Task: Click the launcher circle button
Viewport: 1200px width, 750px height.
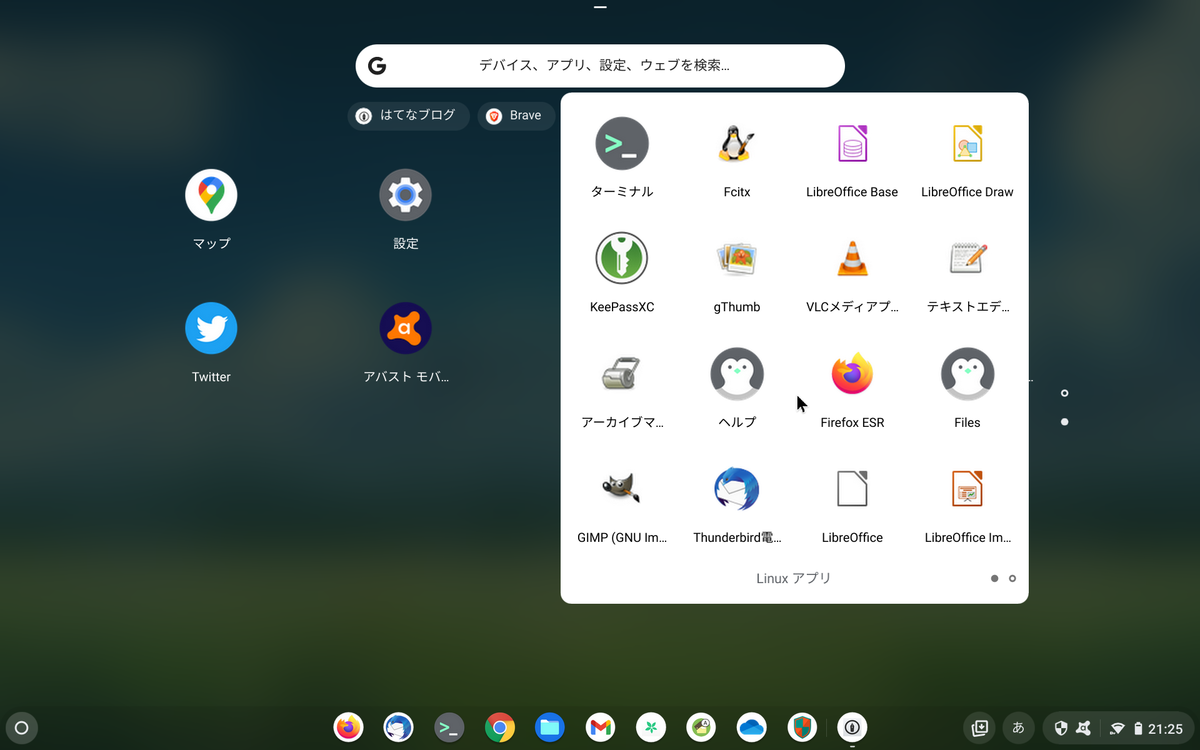Action: pyautogui.click(x=22, y=728)
